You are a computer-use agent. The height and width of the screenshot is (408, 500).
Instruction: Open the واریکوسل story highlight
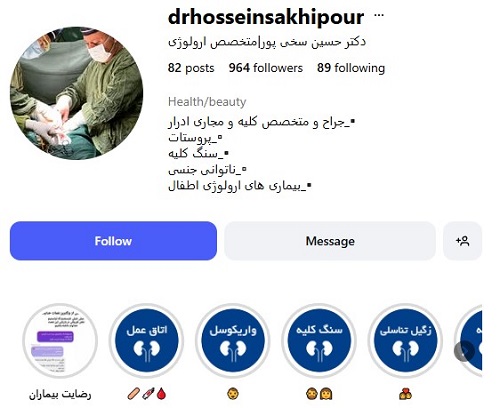[233, 341]
